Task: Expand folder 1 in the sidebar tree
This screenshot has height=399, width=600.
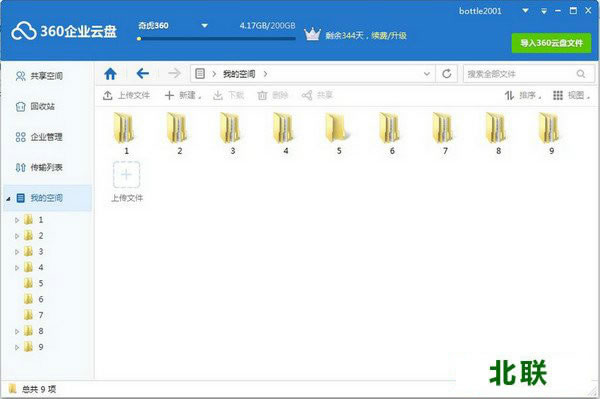Action: click(x=16, y=220)
